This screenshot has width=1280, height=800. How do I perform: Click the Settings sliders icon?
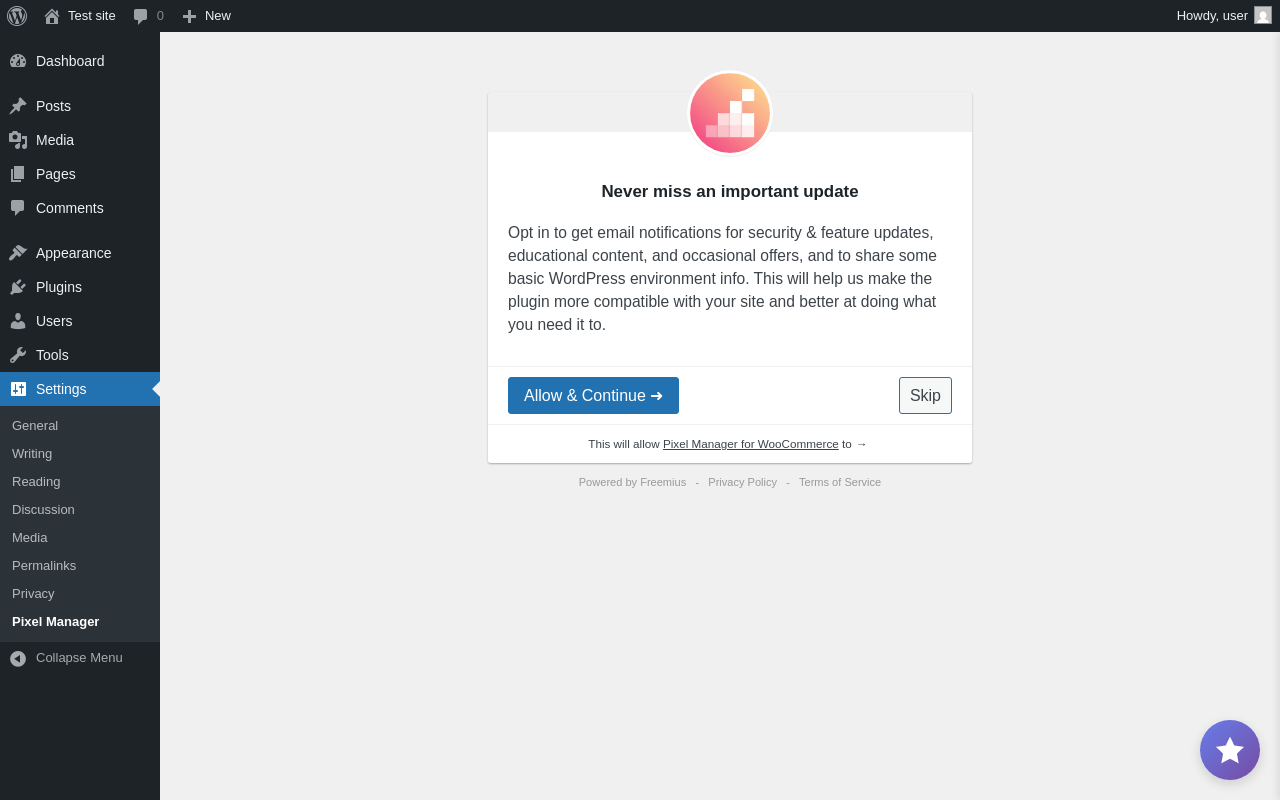[x=18, y=389]
